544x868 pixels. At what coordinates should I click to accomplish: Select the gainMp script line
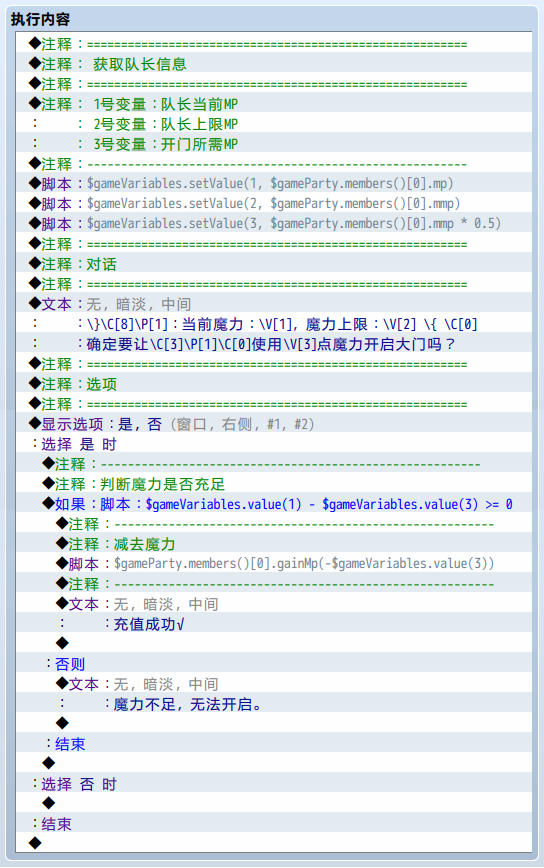click(274, 564)
